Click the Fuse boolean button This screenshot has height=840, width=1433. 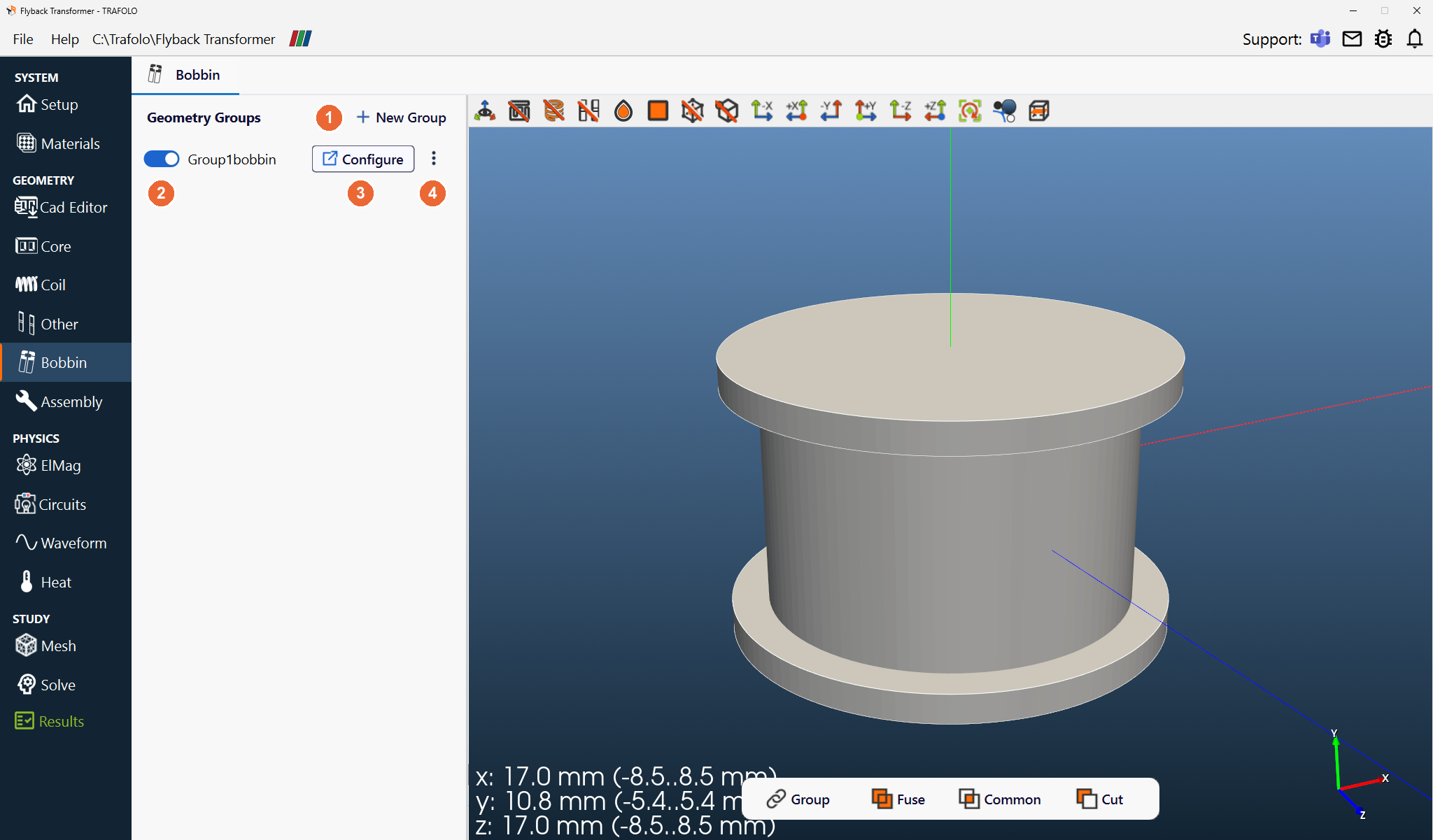point(898,799)
